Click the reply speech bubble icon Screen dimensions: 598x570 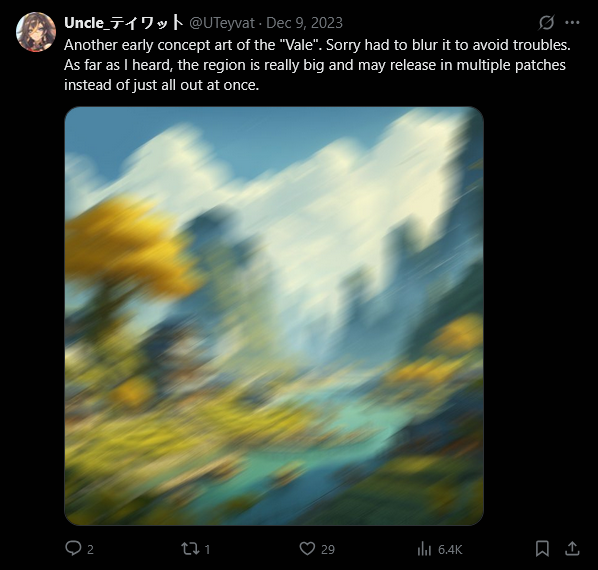click(73, 548)
